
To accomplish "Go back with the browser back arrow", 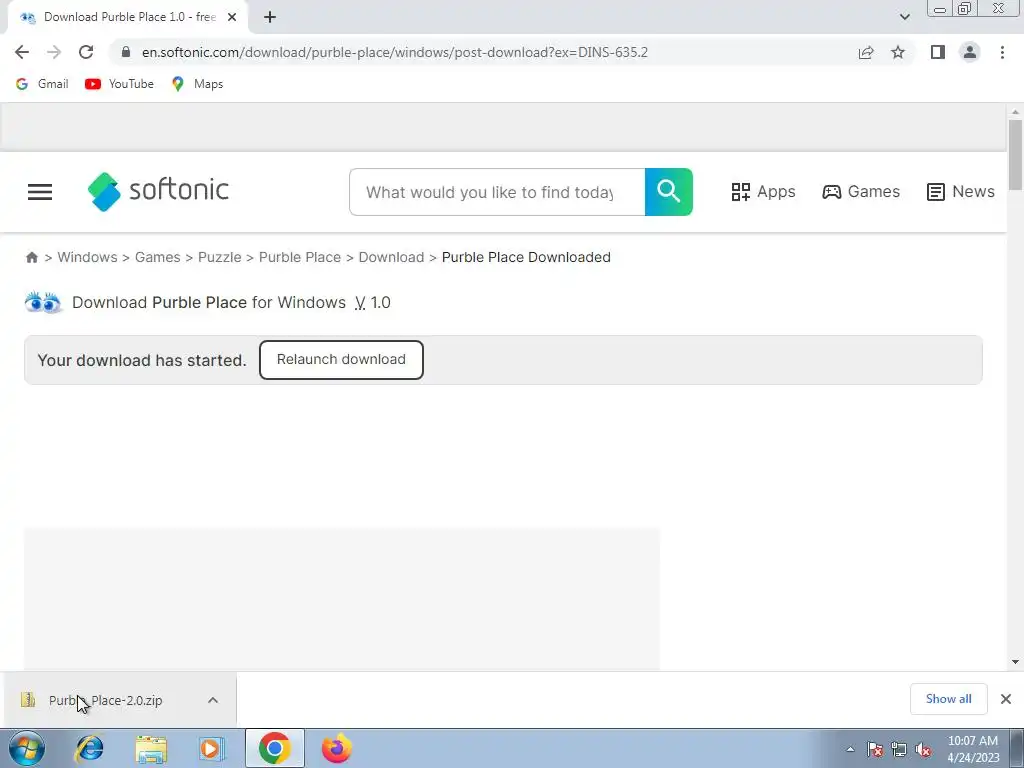I will click(22, 52).
